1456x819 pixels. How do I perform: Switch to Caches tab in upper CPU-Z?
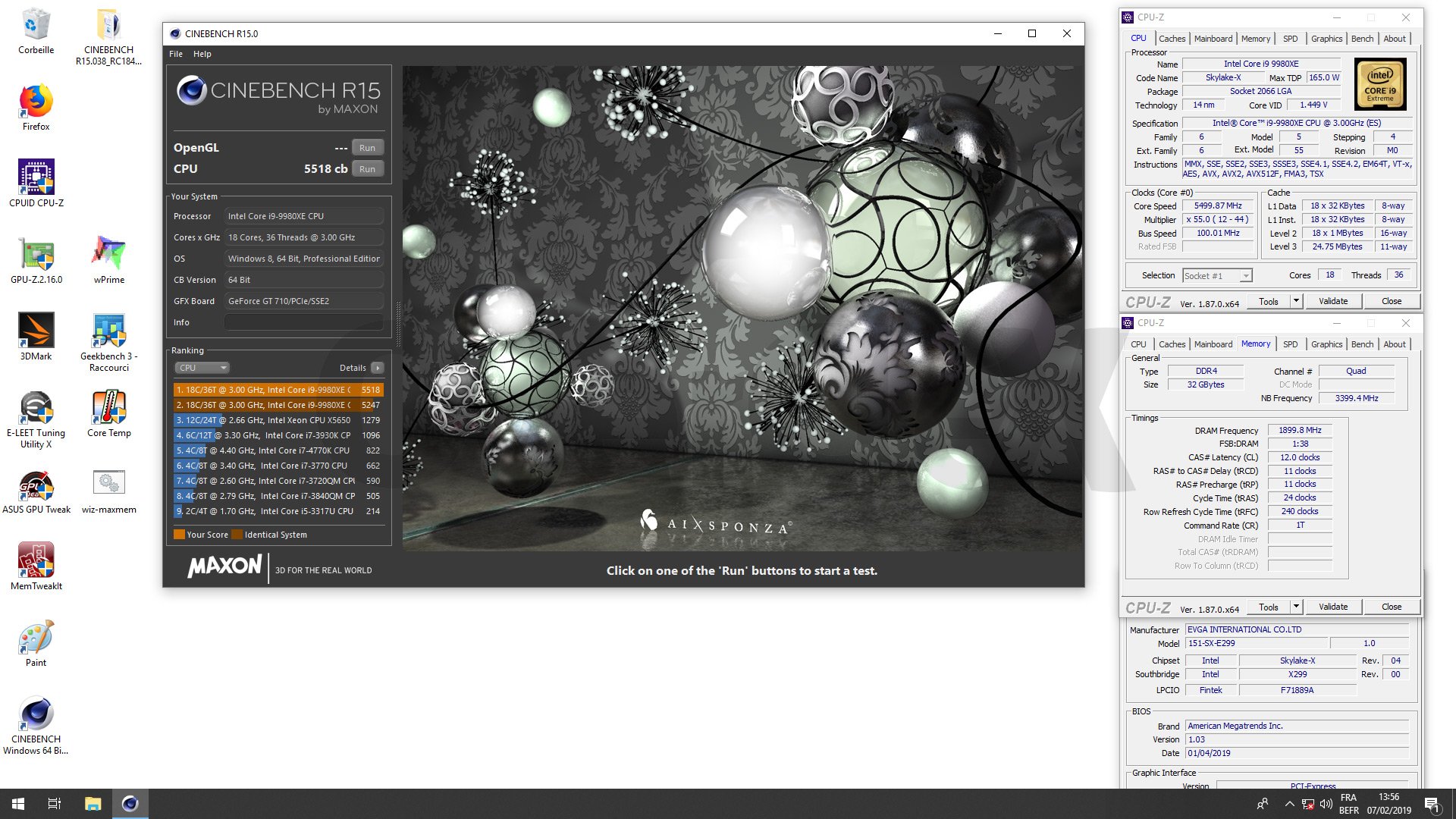[1172, 39]
